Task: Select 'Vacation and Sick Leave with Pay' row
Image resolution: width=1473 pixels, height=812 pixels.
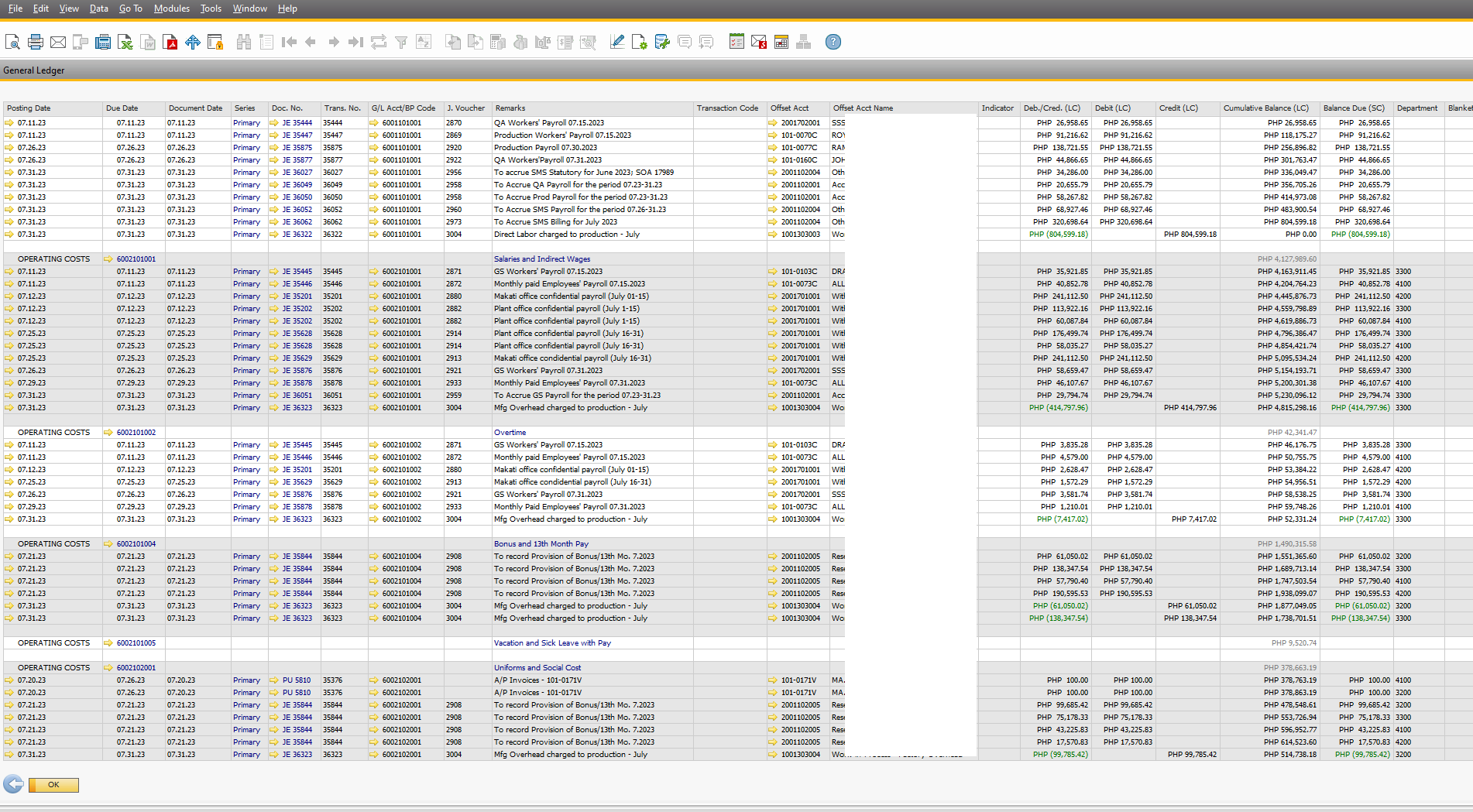Action: point(552,643)
